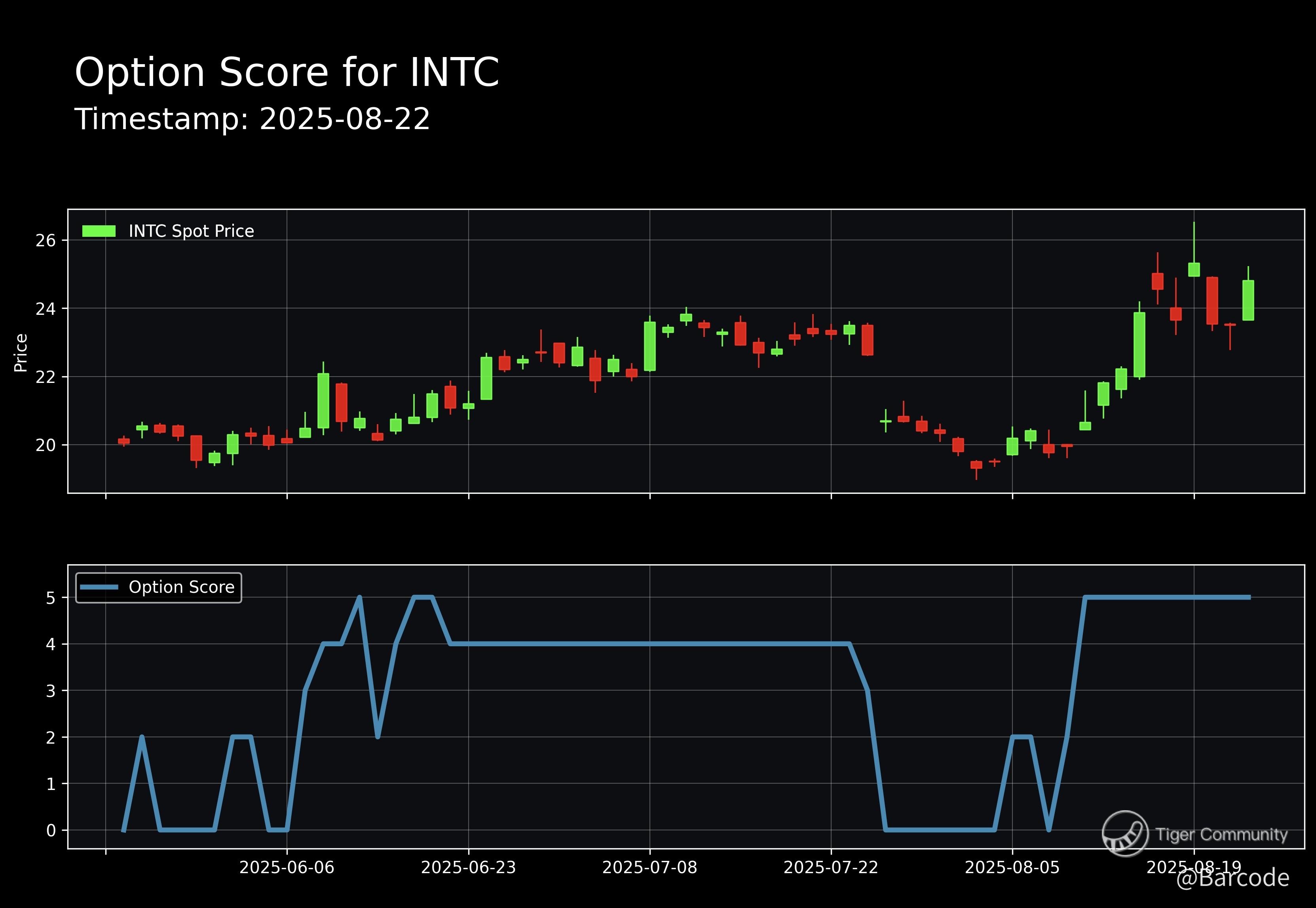Click the 2025-08-05 x-axis date label
Screen dimensions: 1316x908
tap(1012, 868)
